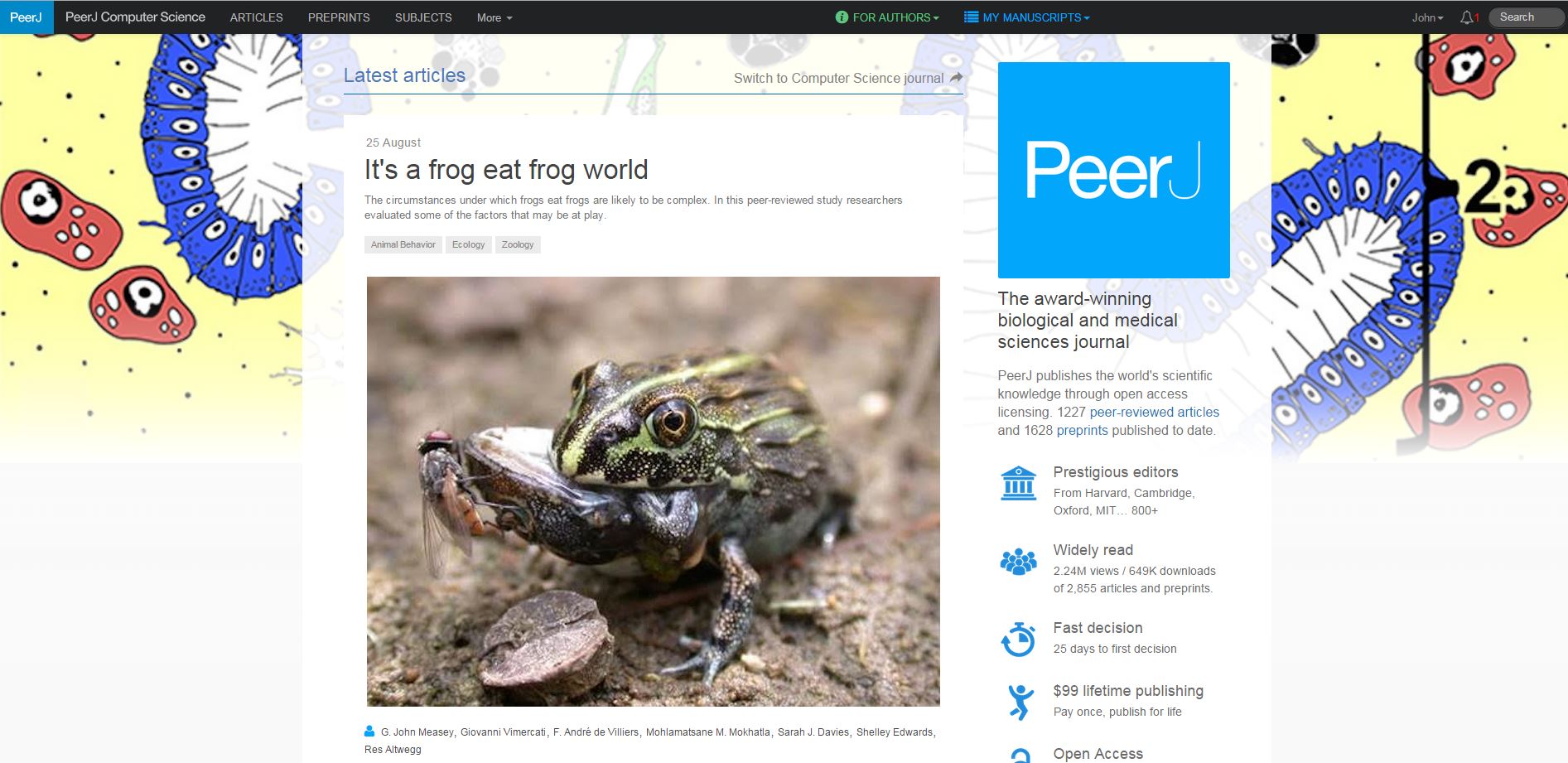
Task: Open author F. André de Villiers
Action: 596,732
